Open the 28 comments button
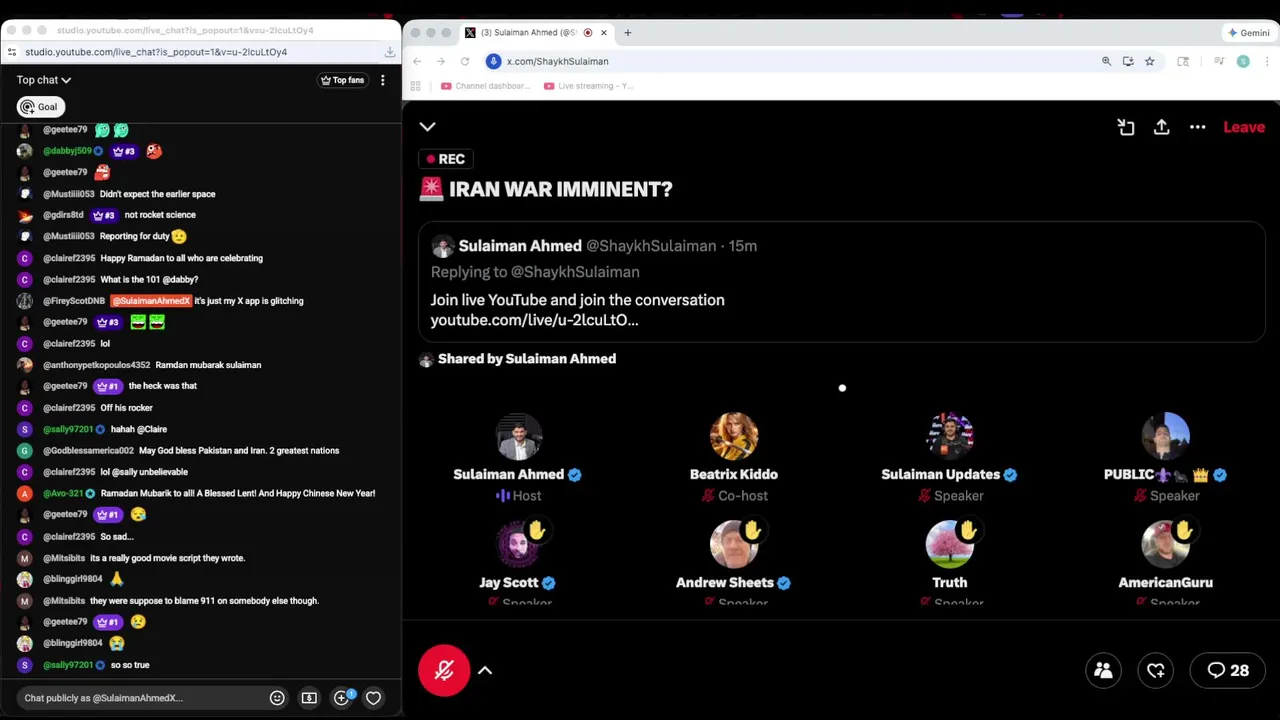The image size is (1280, 720). (1228, 671)
